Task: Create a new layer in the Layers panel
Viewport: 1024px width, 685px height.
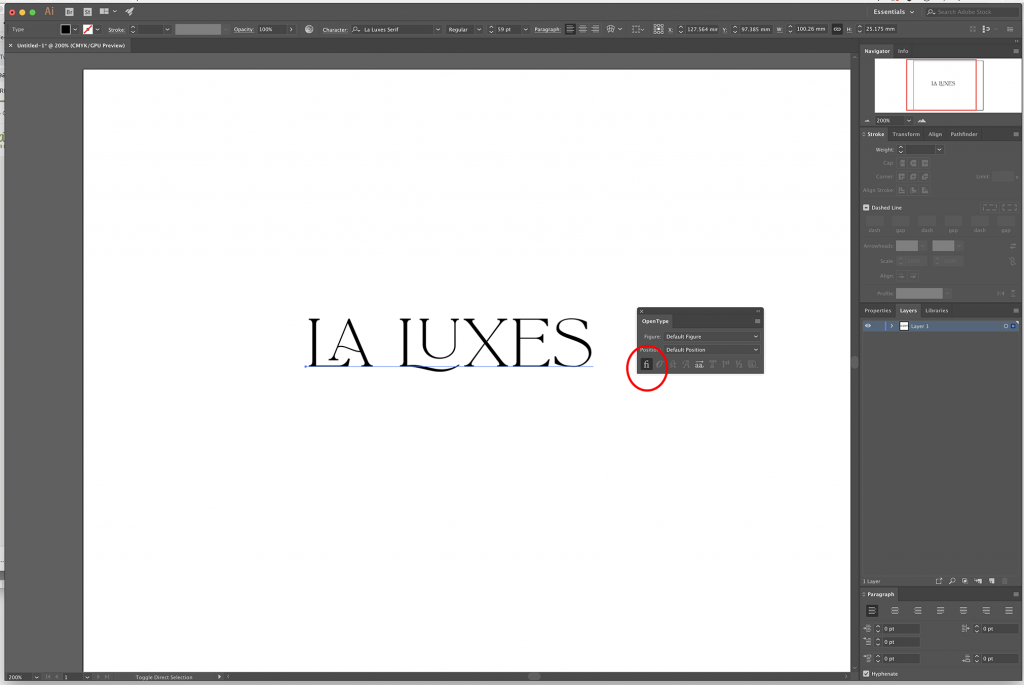Action: point(992,581)
